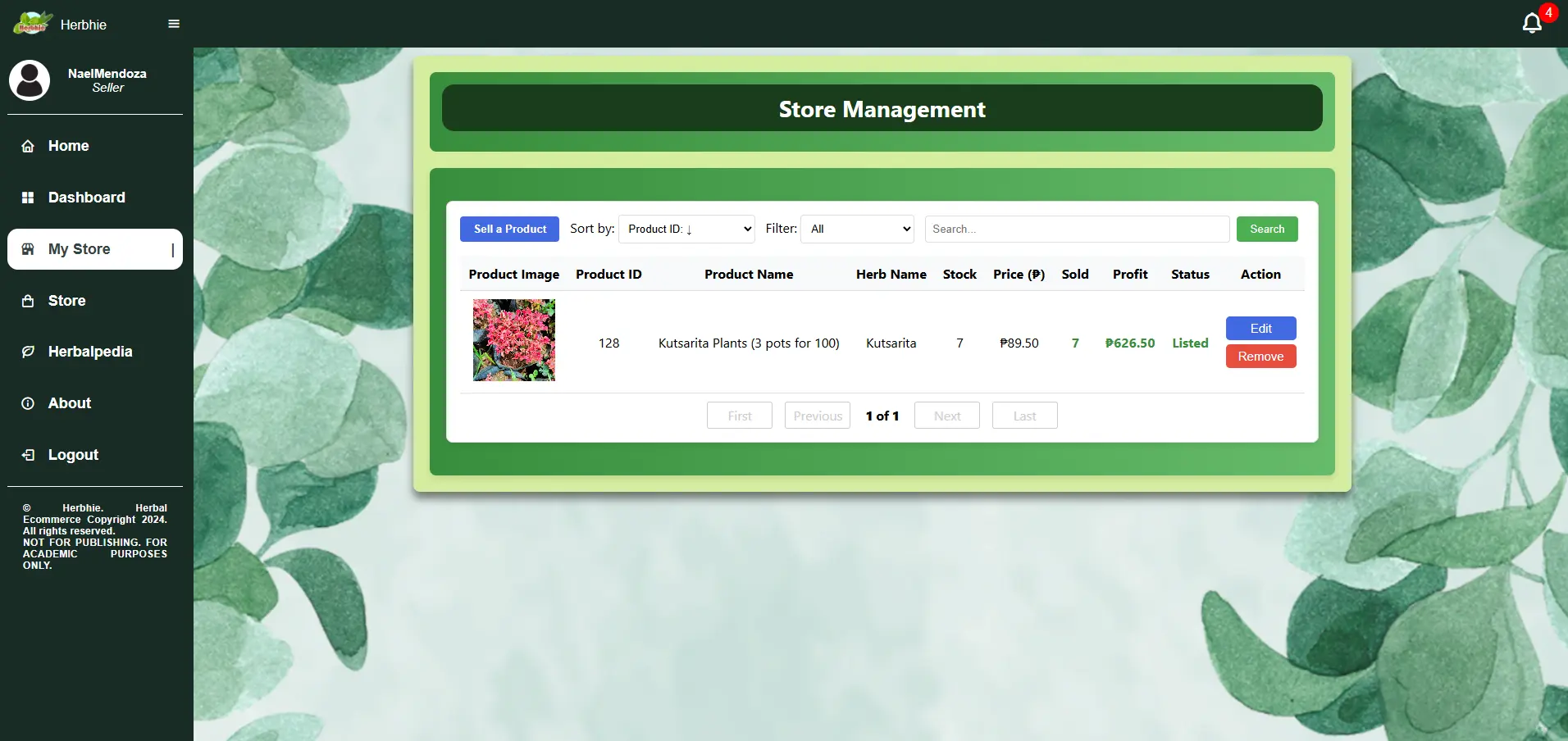1568x741 pixels.
Task: Click the Stock column header
Action: (959, 275)
